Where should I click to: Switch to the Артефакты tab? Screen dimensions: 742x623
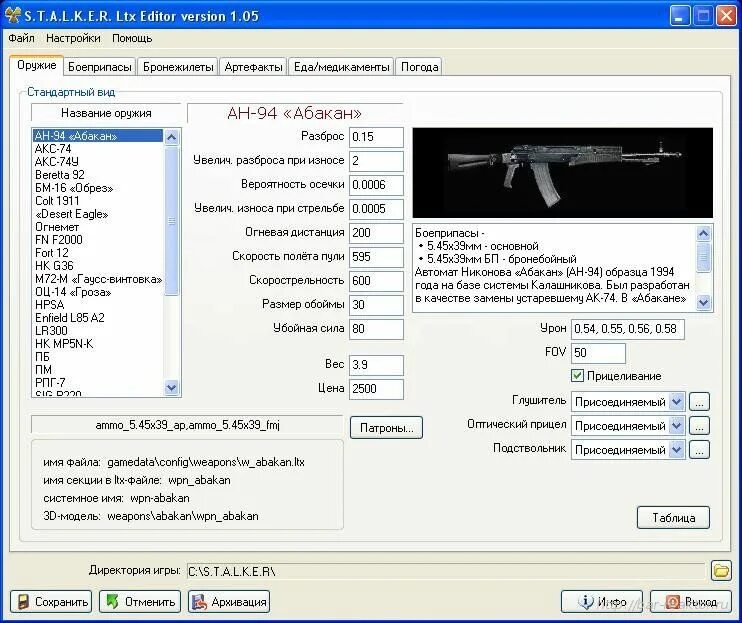pyautogui.click(x=253, y=67)
